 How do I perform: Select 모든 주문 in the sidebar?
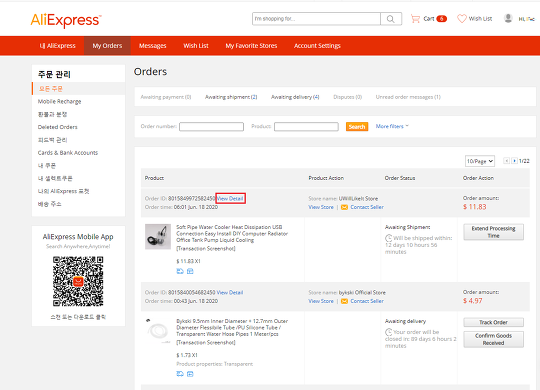[x=51, y=89]
